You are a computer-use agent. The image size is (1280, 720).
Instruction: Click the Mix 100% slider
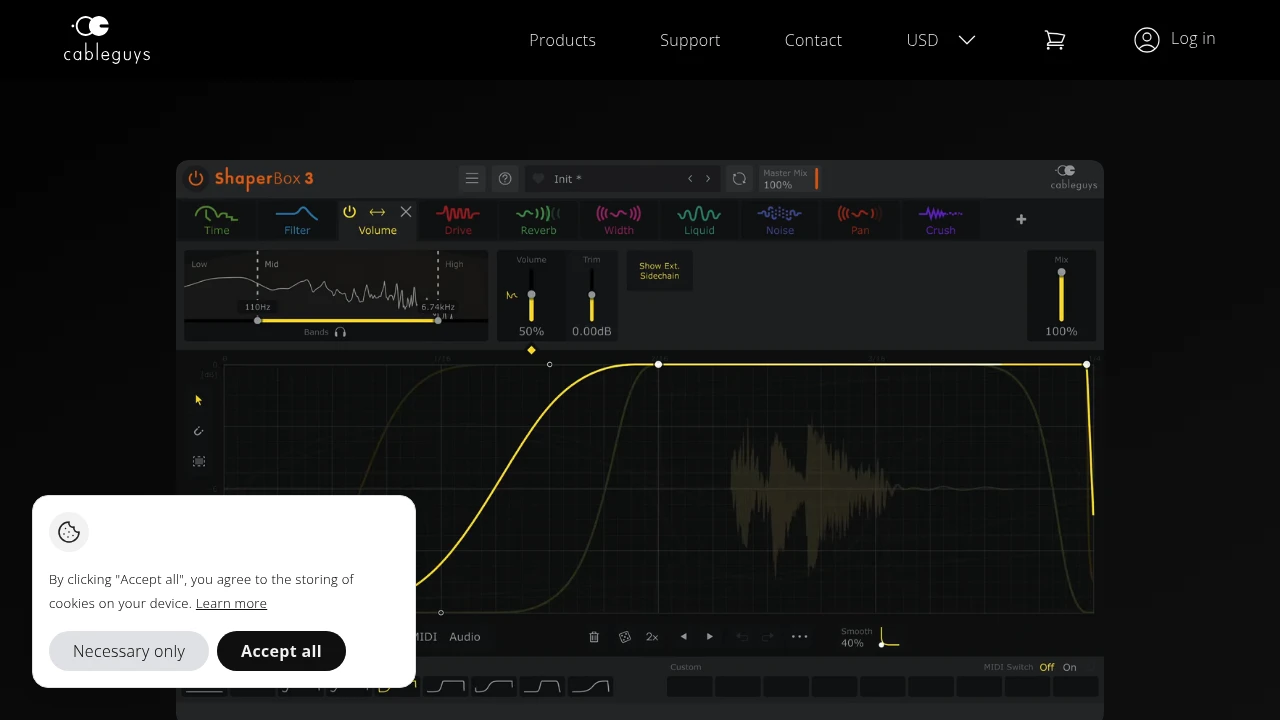(1061, 297)
